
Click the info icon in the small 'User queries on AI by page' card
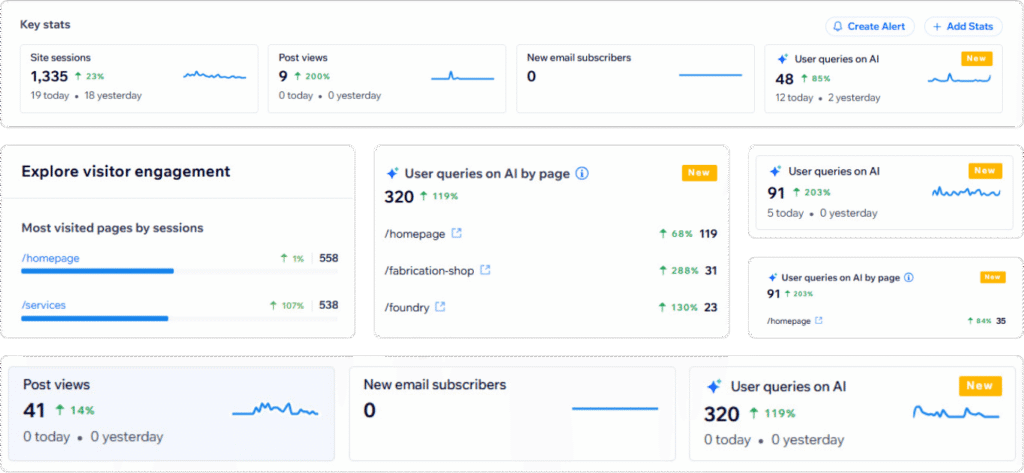click(908, 277)
